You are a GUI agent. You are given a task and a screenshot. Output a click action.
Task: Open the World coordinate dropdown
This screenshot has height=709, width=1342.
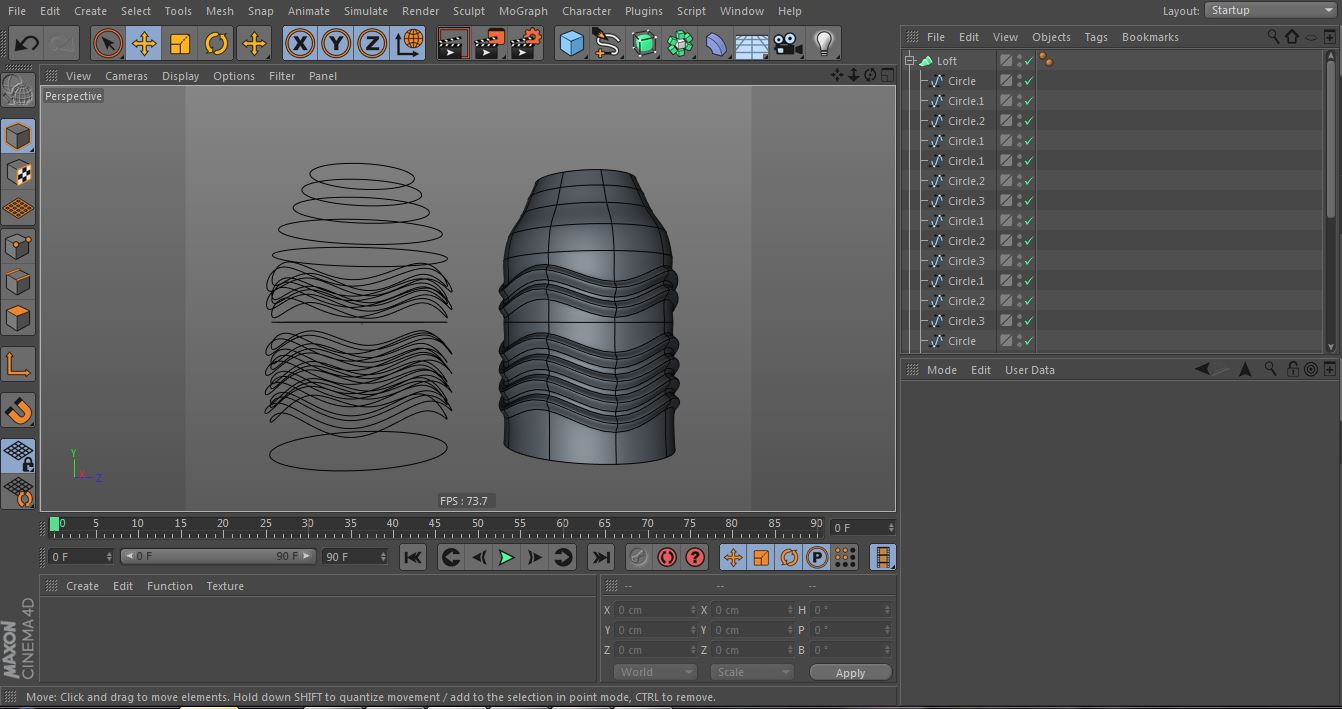(655, 672)
